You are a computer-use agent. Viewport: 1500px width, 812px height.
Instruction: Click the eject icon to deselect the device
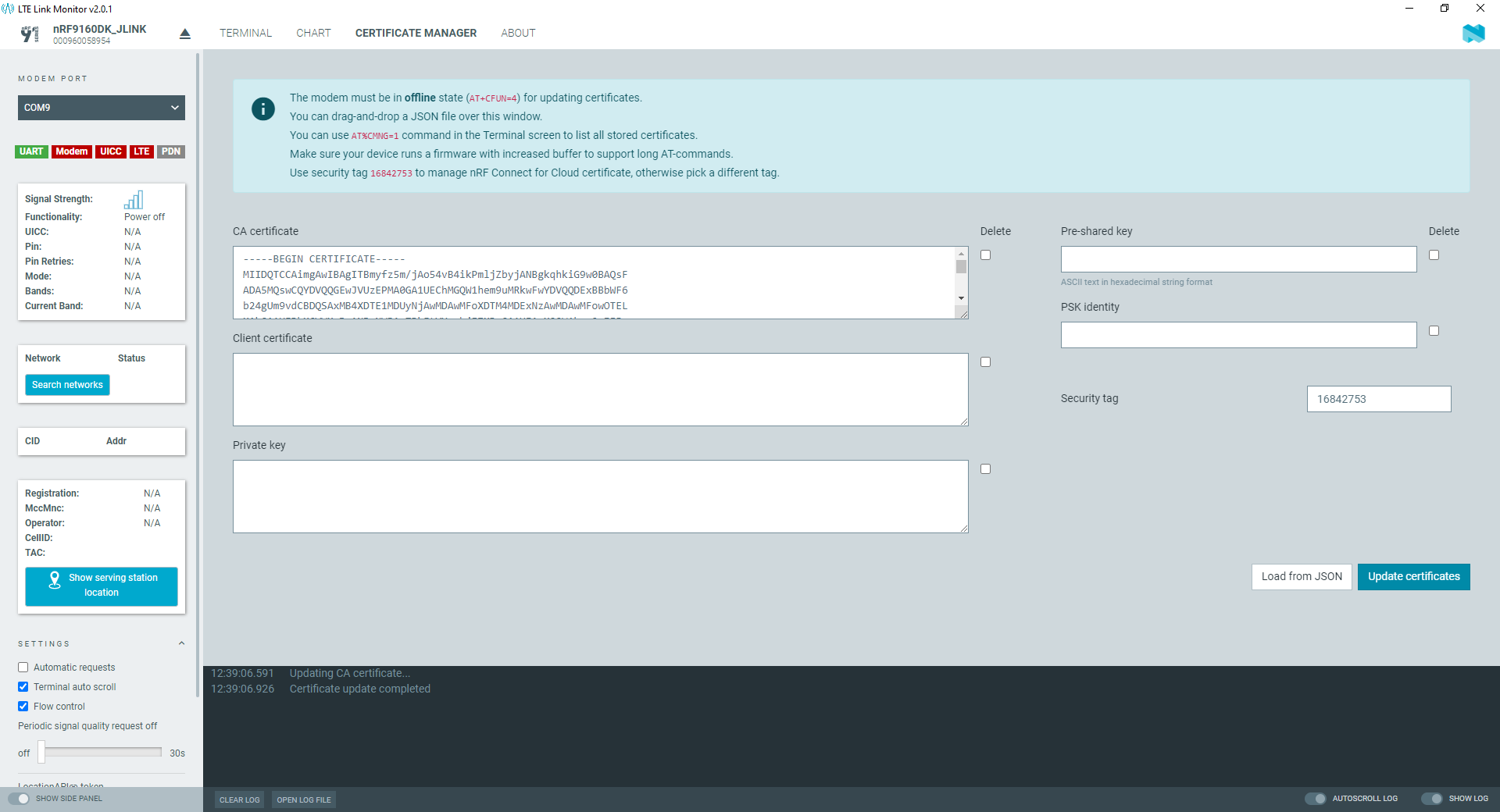click(x=184, y=33)
